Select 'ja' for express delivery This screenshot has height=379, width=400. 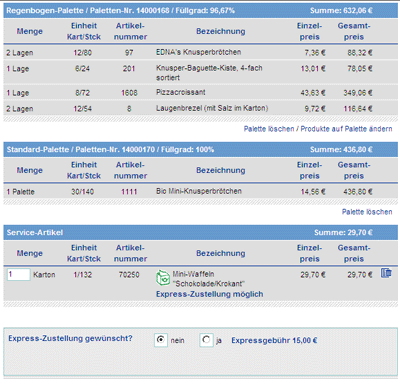coord(206,340)
